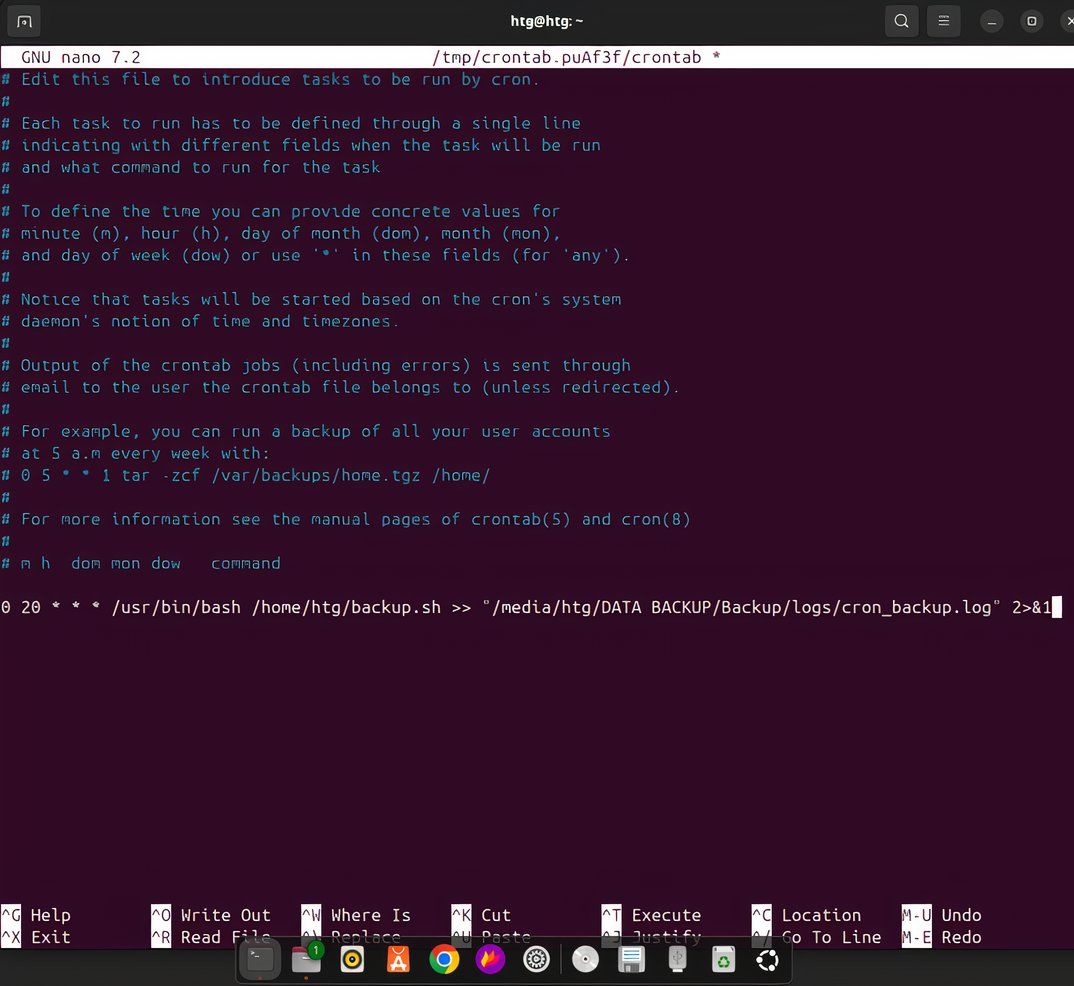Open the Files app showing one notification
Screen dimensions: 1074x986
[306, 958]
